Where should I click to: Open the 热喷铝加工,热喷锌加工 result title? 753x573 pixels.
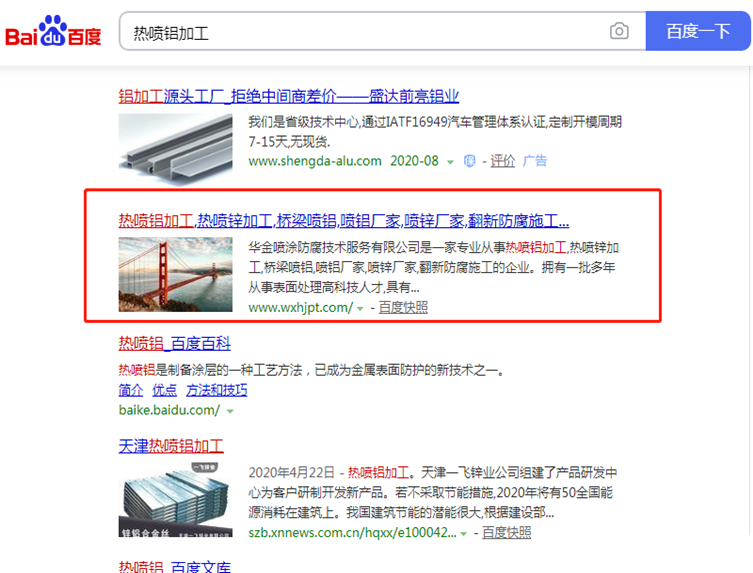pyautogui.click(x=344, y=220)
